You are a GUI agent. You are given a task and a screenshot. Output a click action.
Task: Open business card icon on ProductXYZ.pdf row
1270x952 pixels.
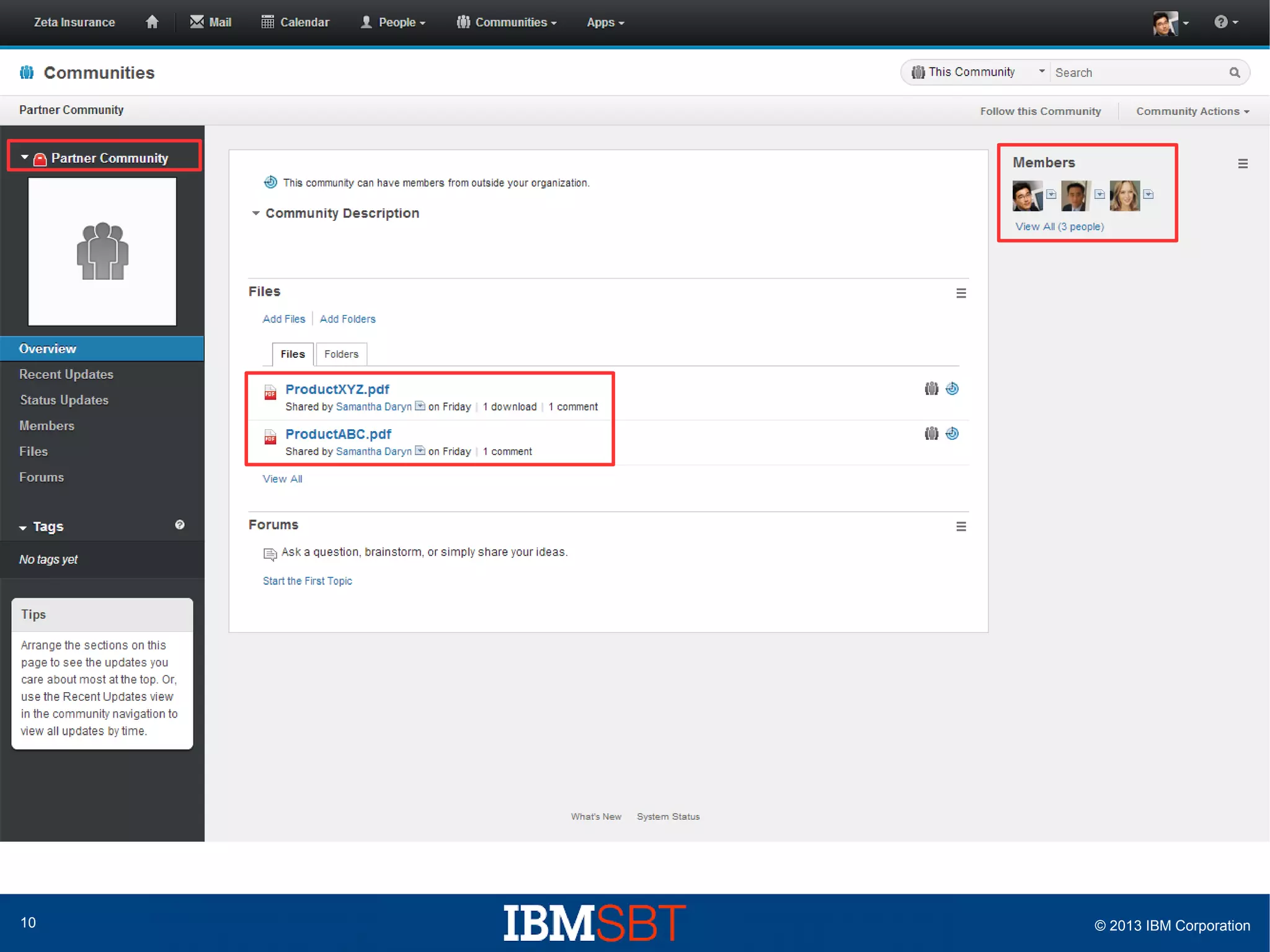pos(420,406)
